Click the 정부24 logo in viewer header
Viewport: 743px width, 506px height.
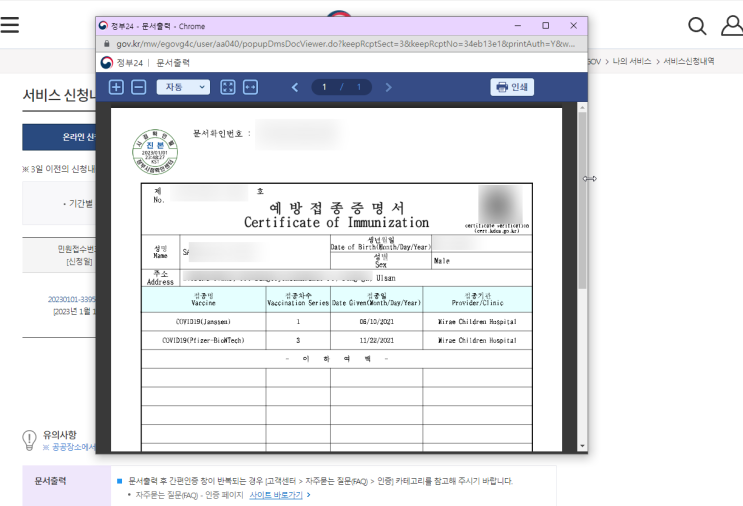(122, 63)
